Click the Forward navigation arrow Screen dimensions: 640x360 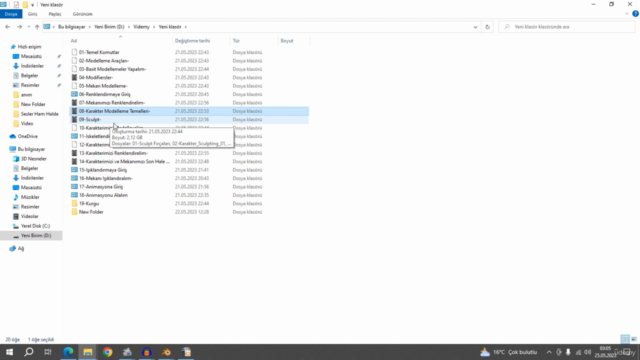pyautogui.click(x=19, y=27)
